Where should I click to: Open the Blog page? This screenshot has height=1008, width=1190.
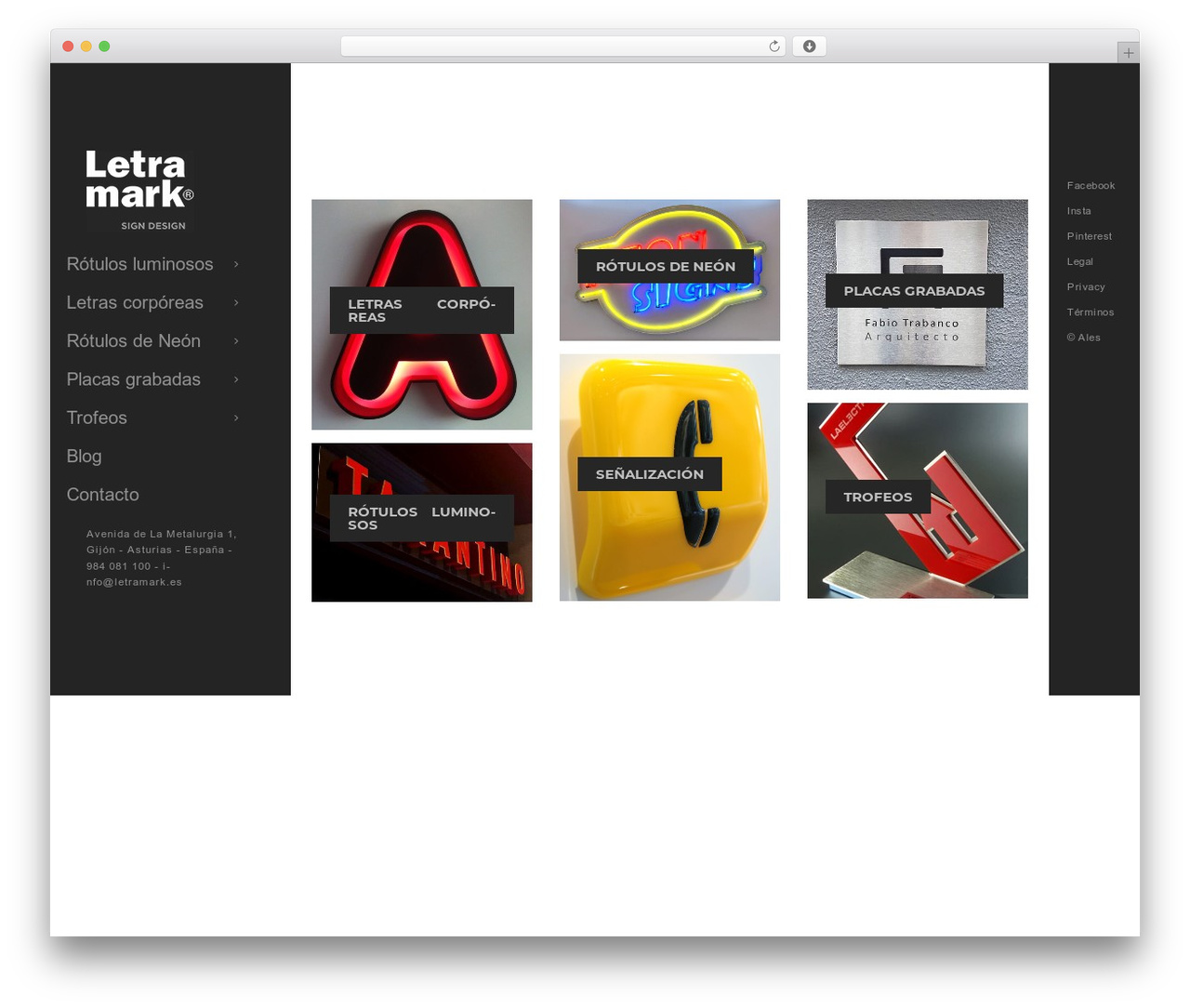point(84,457)
